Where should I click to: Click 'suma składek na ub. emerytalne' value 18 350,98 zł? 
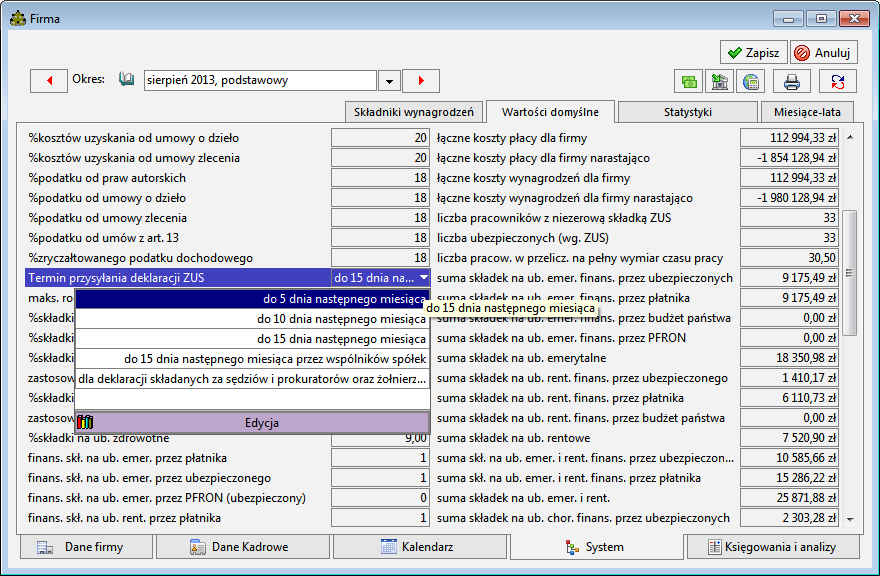(789, 358)
